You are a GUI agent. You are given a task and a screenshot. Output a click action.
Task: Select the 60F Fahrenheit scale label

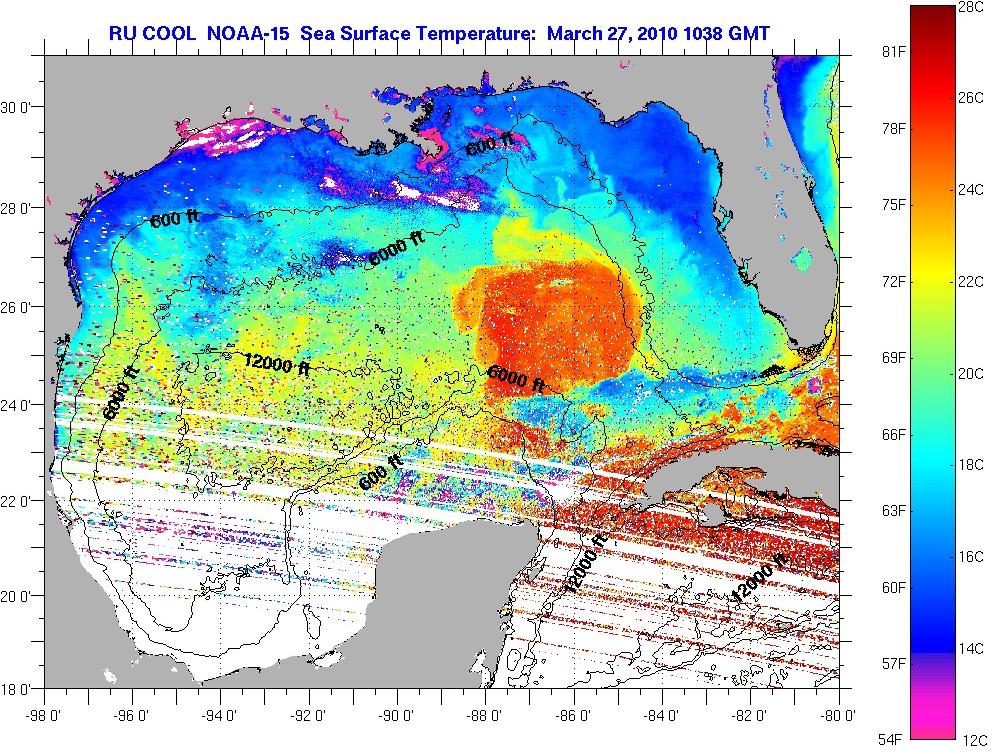(x=894, y=588)
